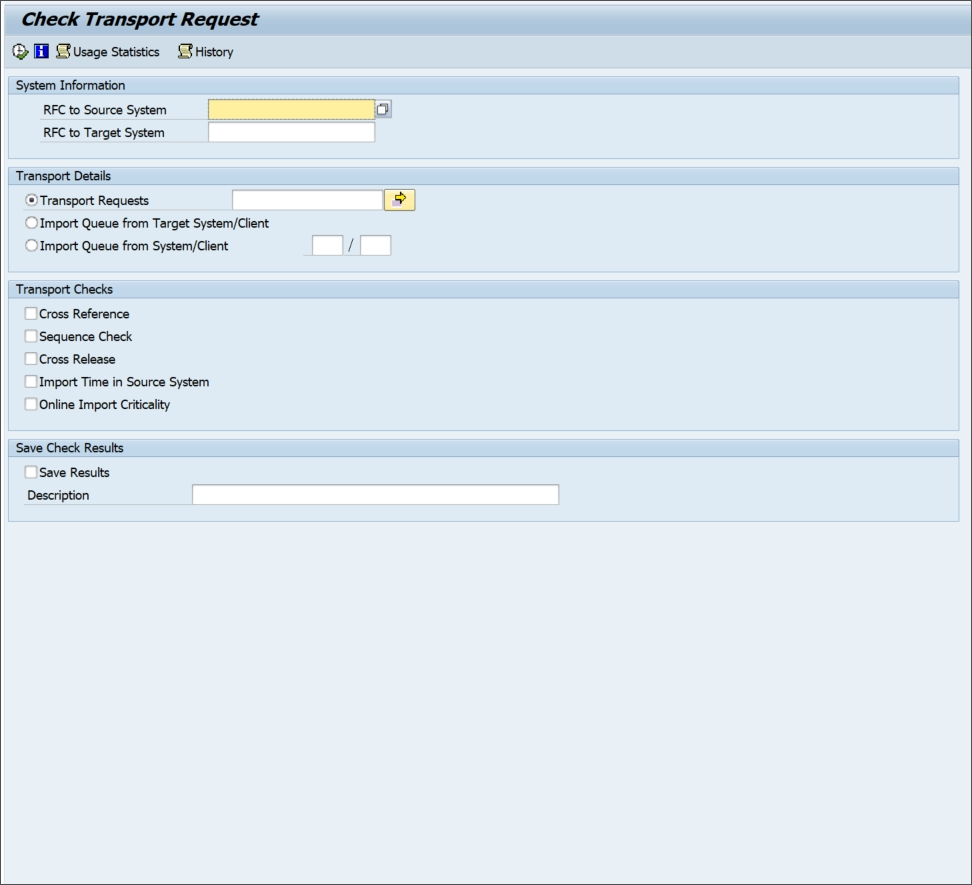Toggle Online Import Criticality checkbox

tap(31, 404)
